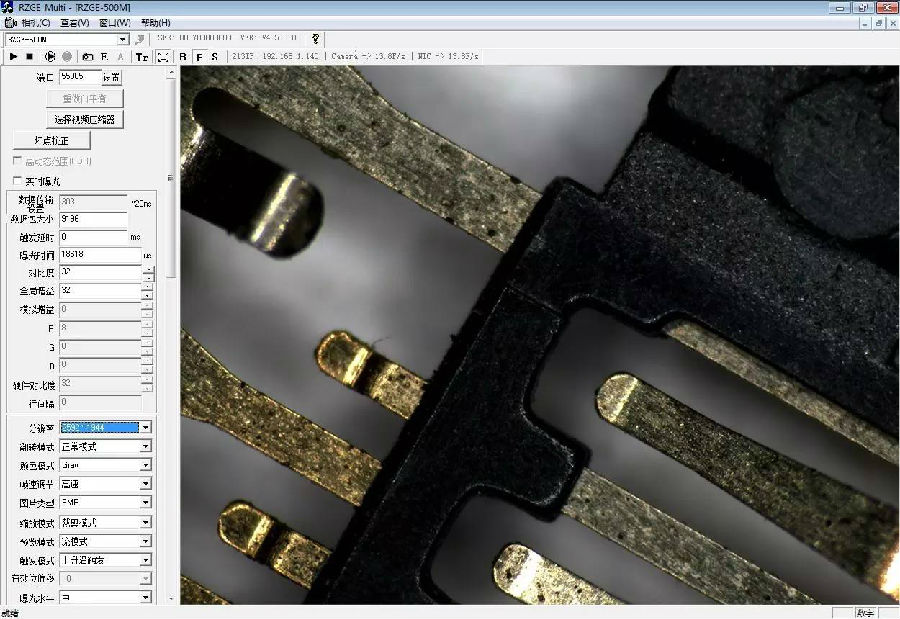The image size is (900, 619).
Task: Click the settings panel vertical scrollbar thumb
Action: (x=170, y=178)
